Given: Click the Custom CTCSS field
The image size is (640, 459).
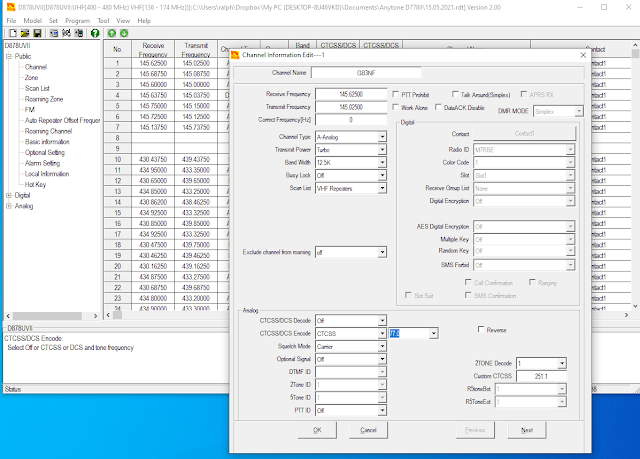Looking at the screenshot, I should pyautogui.click(x=541, y=376).
